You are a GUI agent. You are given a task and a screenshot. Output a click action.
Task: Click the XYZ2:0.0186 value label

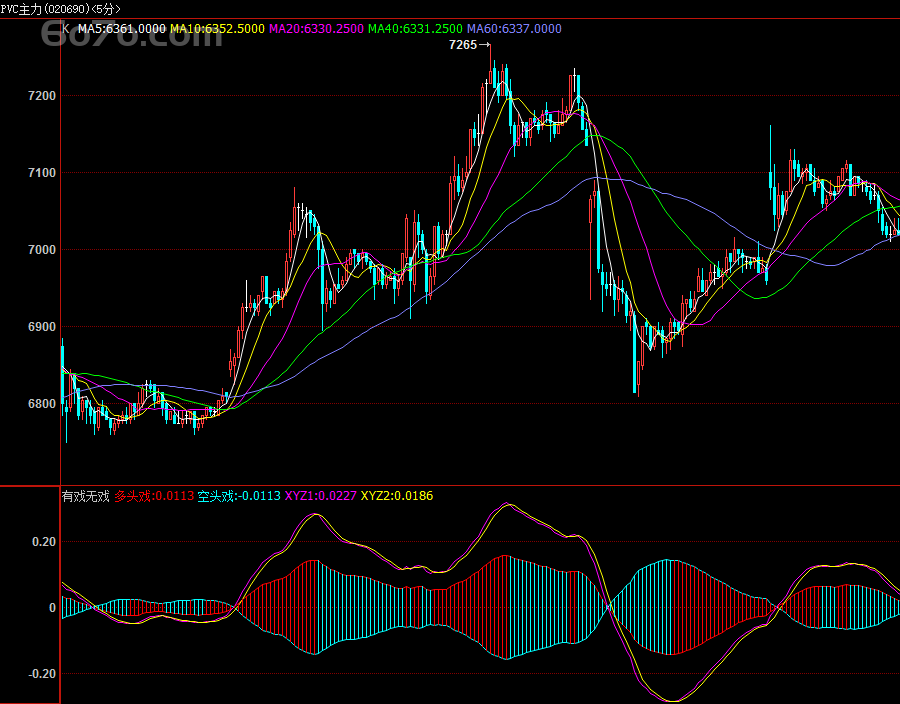click(397, 496)
